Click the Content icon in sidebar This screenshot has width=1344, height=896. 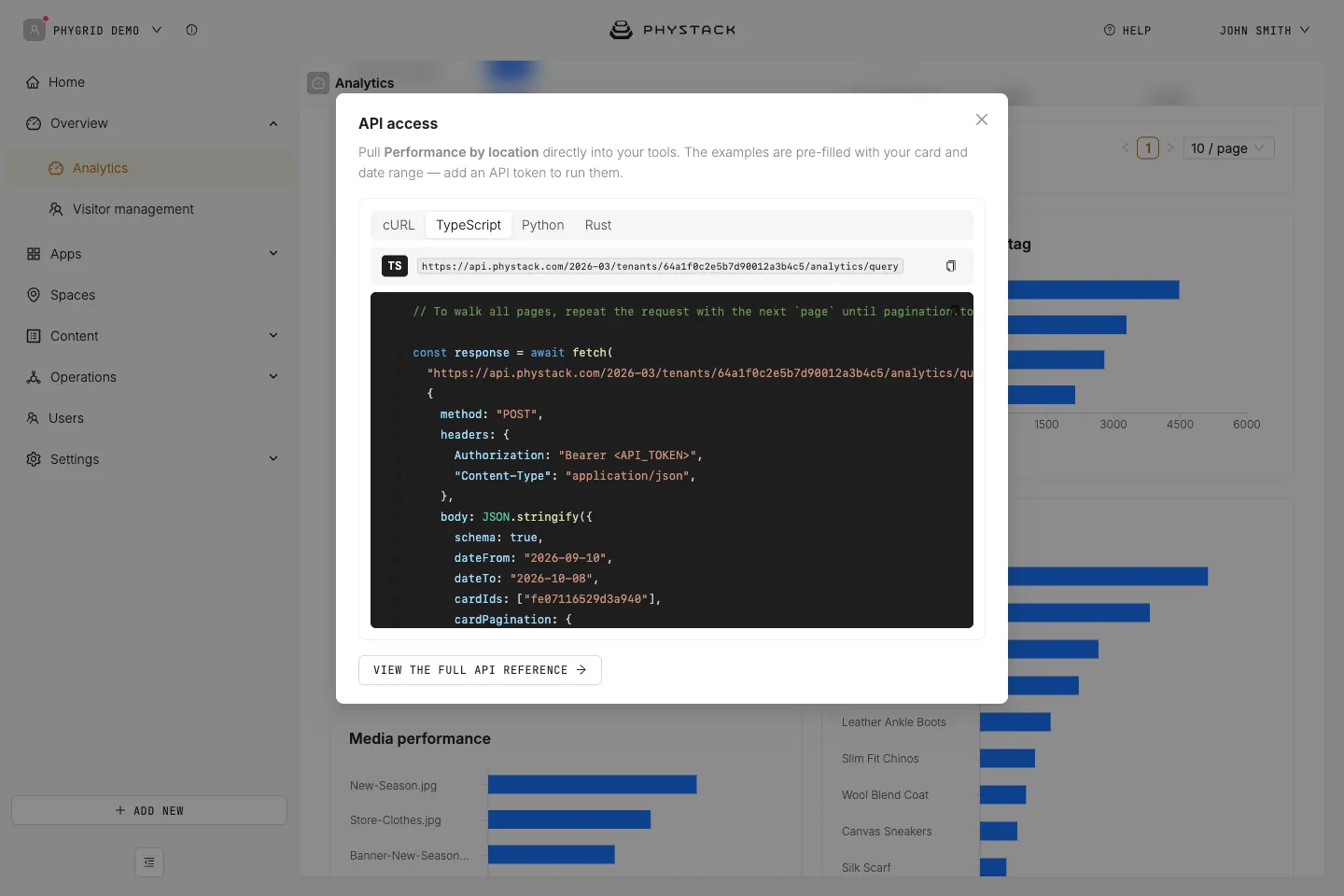(x=34, y=336)
